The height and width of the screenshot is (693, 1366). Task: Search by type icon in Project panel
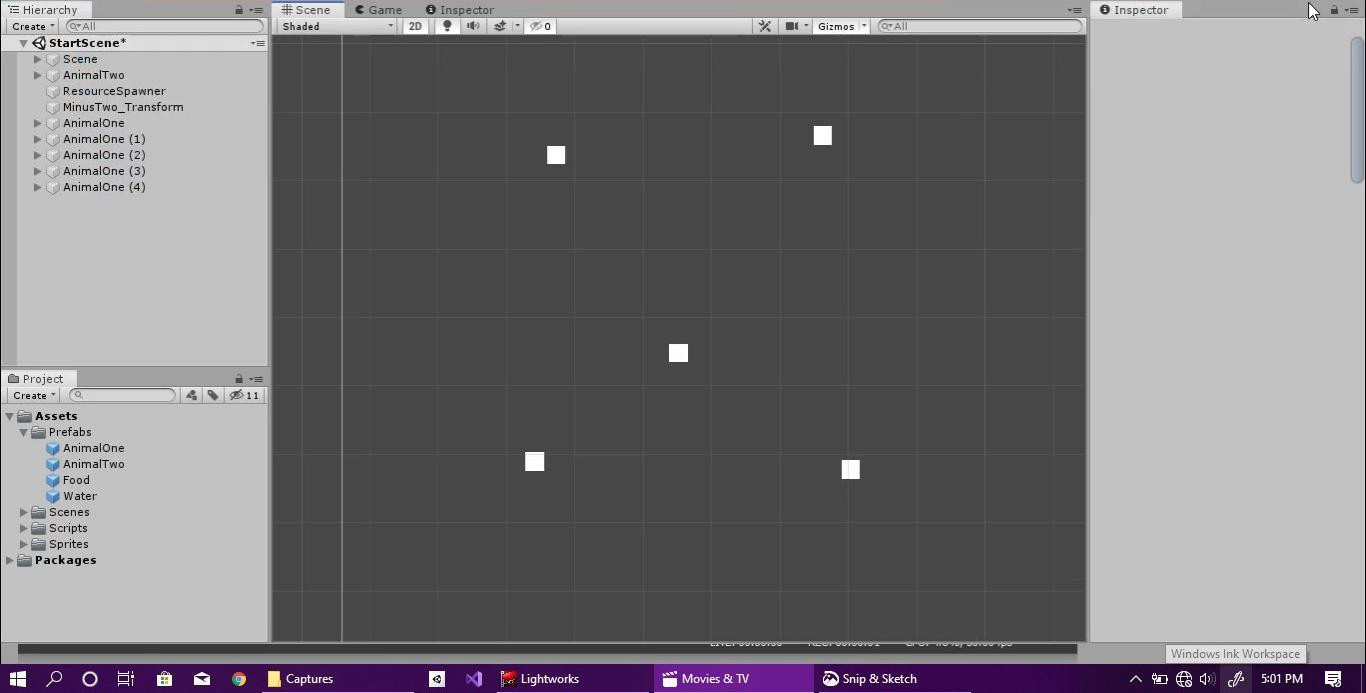(x=191, y=395)
